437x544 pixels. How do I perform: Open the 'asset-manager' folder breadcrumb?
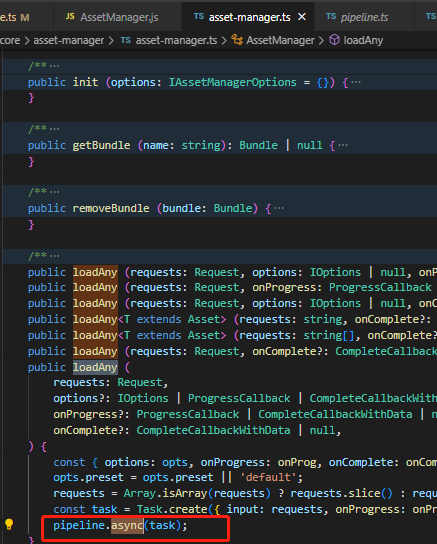pyautogui.click(x=69, y=40)
